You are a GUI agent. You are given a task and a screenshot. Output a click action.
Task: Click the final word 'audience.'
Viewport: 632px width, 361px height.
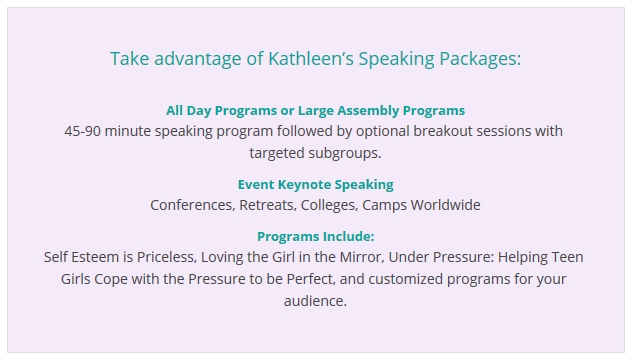(x=315, y=301)
